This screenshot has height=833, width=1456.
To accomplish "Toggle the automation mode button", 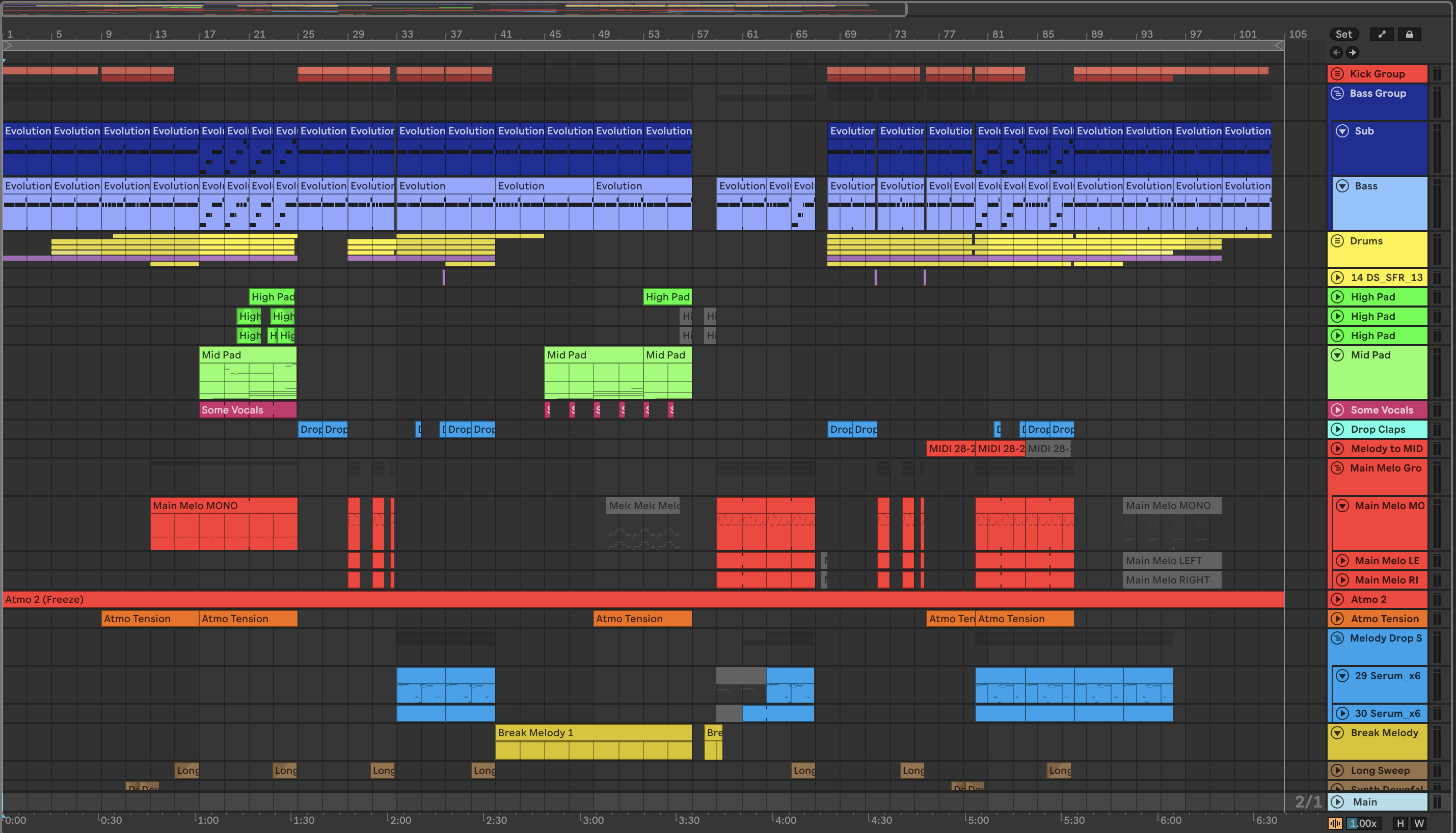I will [1382, 34].
